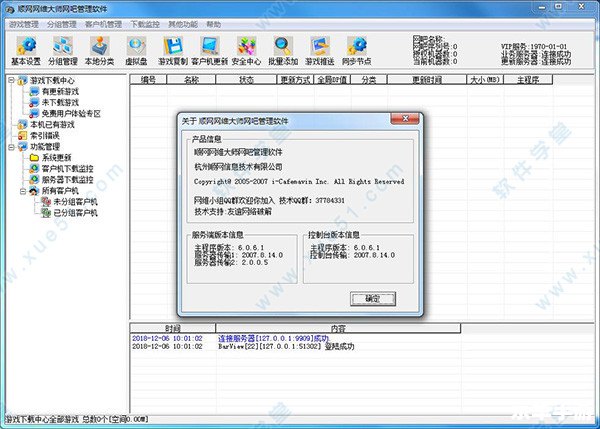Open 帮助 menu
Screen dimensions: 600x429
pyautogui.click(x=213, y=24)
